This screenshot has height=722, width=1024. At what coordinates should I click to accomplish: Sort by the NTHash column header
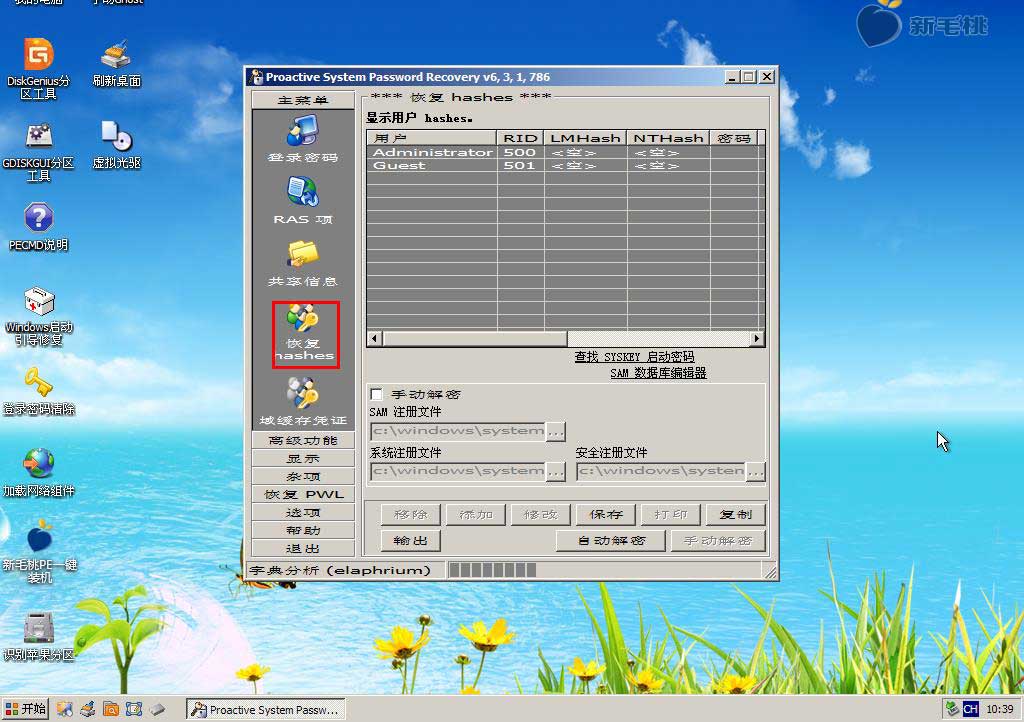(x=668, y=138)
